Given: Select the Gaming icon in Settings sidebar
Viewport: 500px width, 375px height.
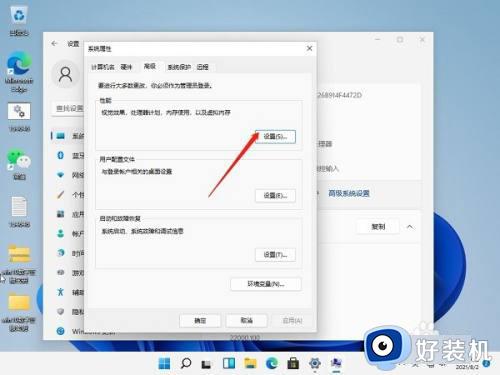Looking at the screenshot, I should (x=60, y=273).
